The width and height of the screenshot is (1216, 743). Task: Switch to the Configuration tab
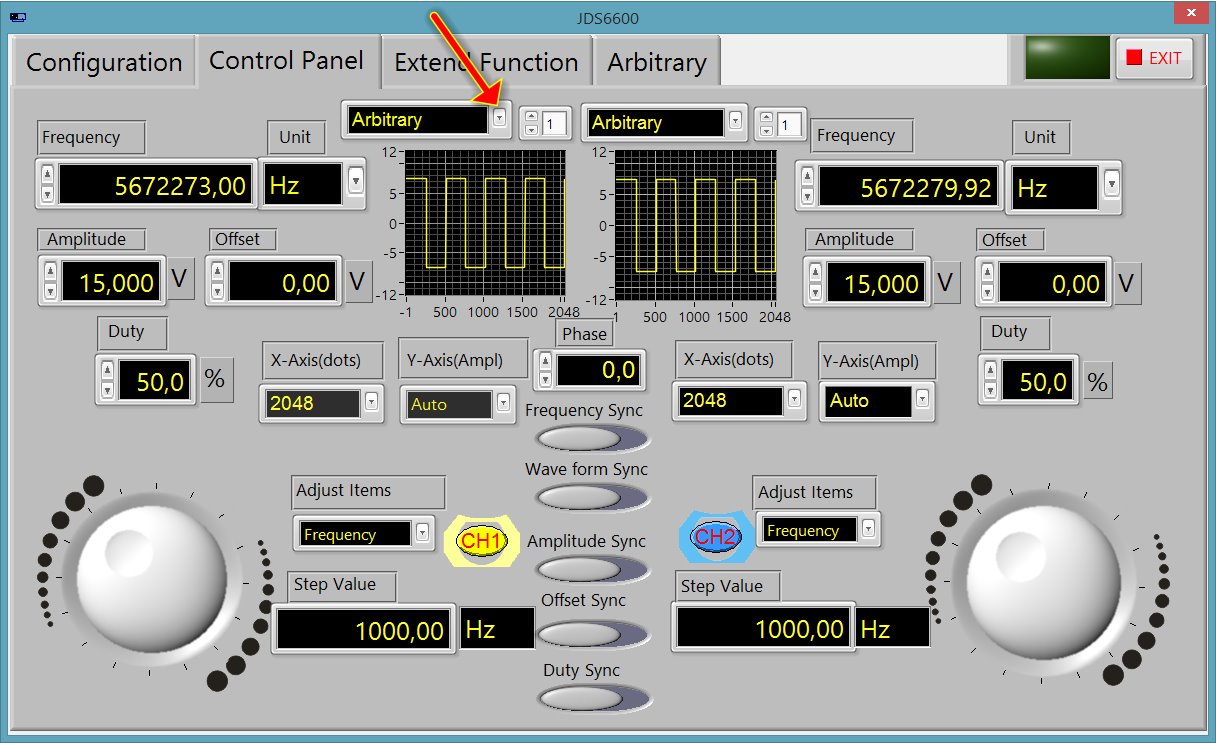coord(104,62)
